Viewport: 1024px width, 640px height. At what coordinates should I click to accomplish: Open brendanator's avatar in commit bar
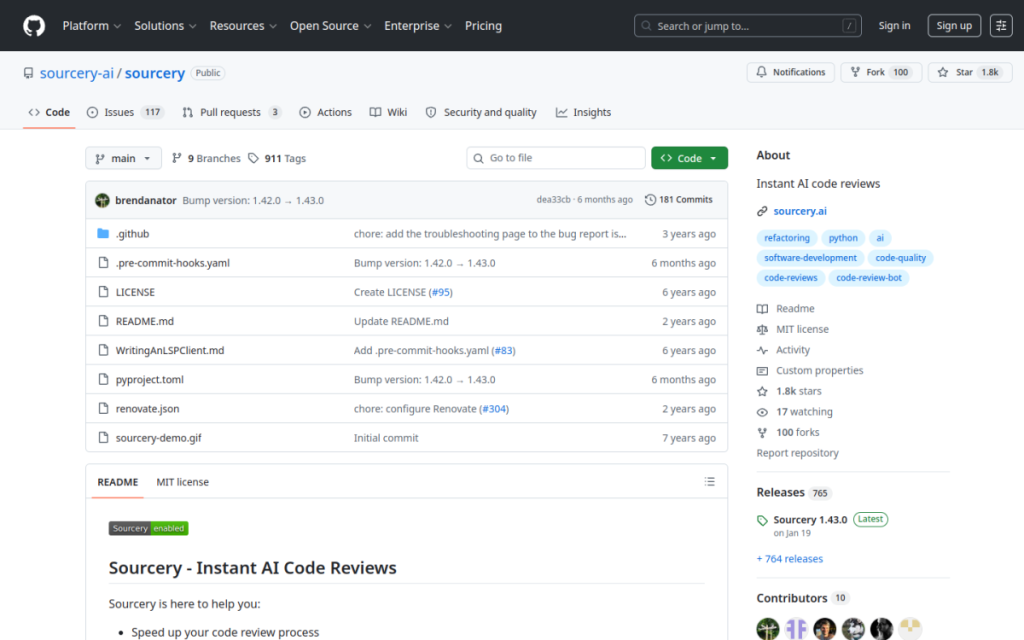pos(103,200)
